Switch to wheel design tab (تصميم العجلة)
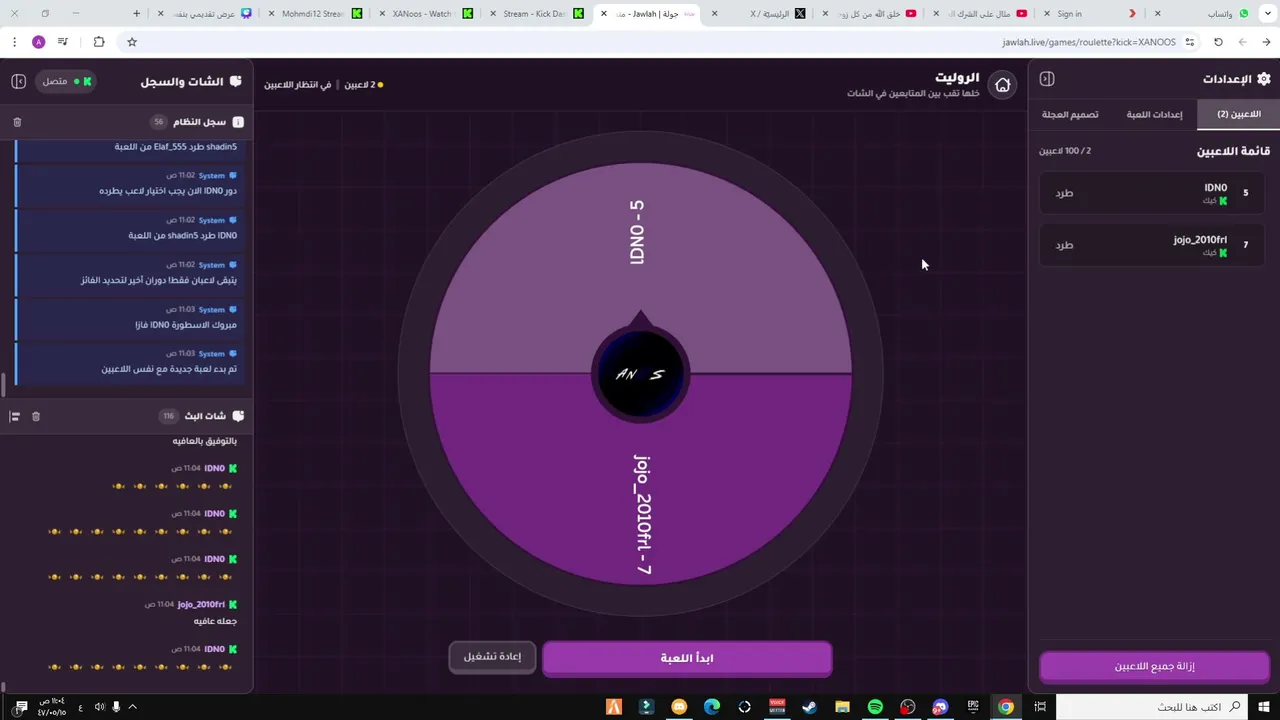The image size is (1280, 720). point(1070,114)
